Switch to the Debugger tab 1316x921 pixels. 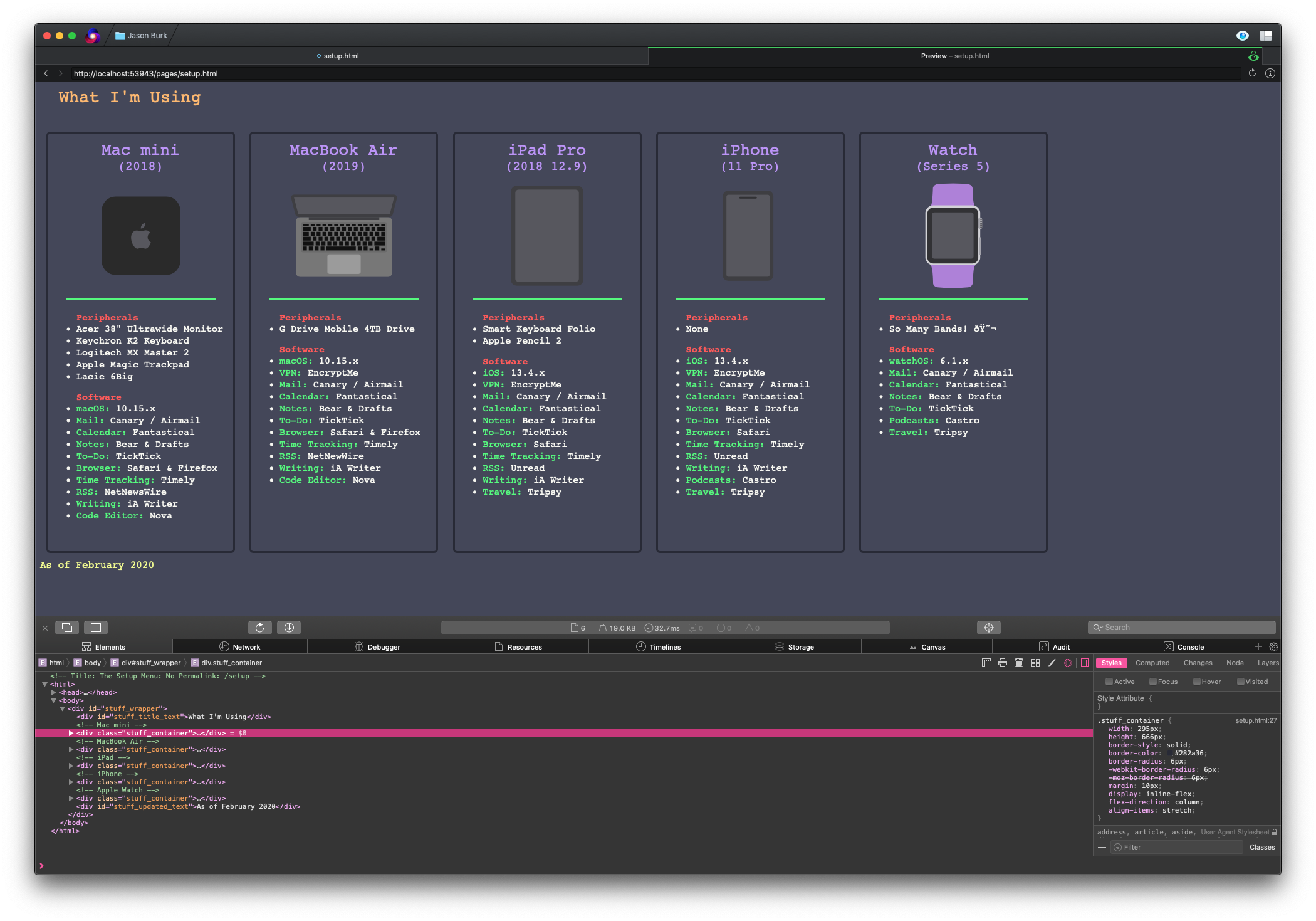coord(377,647)
